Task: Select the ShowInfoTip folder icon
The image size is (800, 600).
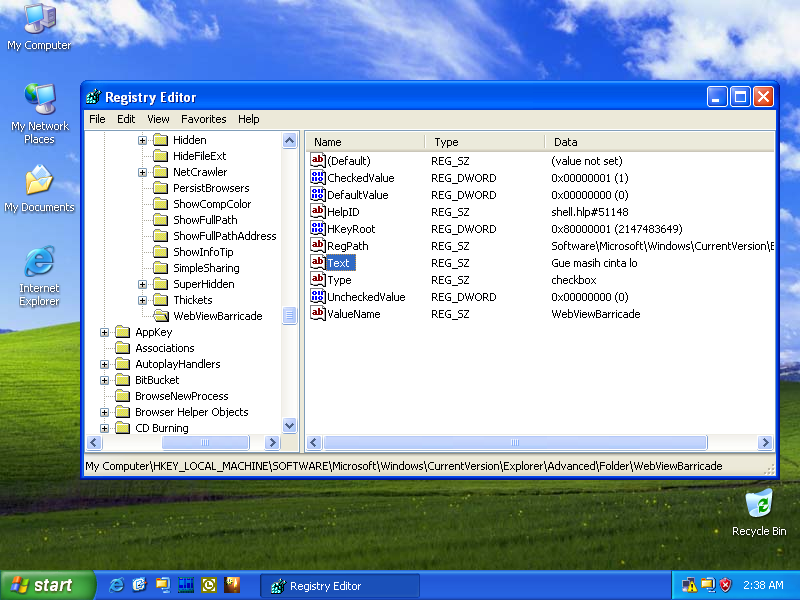Action: pos(160,252)
